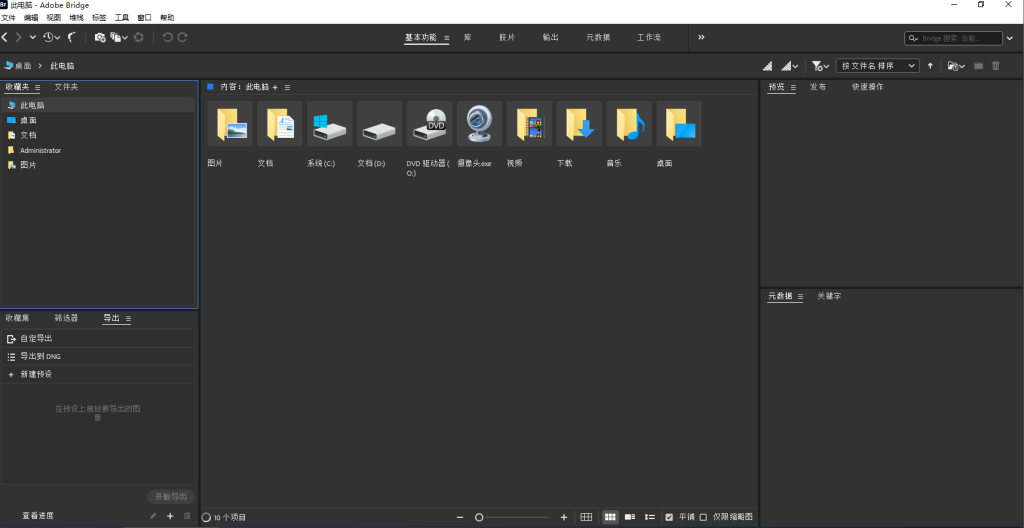Click the Get Photos from Camera icon
The image size is (1024, 528).
(x=100, y=37)
